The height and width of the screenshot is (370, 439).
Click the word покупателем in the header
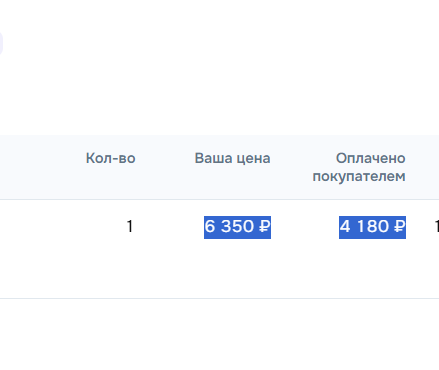point(359,176)
